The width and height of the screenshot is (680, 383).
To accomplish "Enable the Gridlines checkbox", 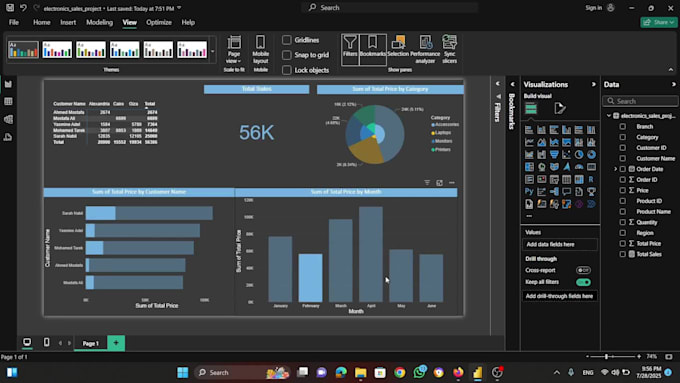I will pos(287,40).
